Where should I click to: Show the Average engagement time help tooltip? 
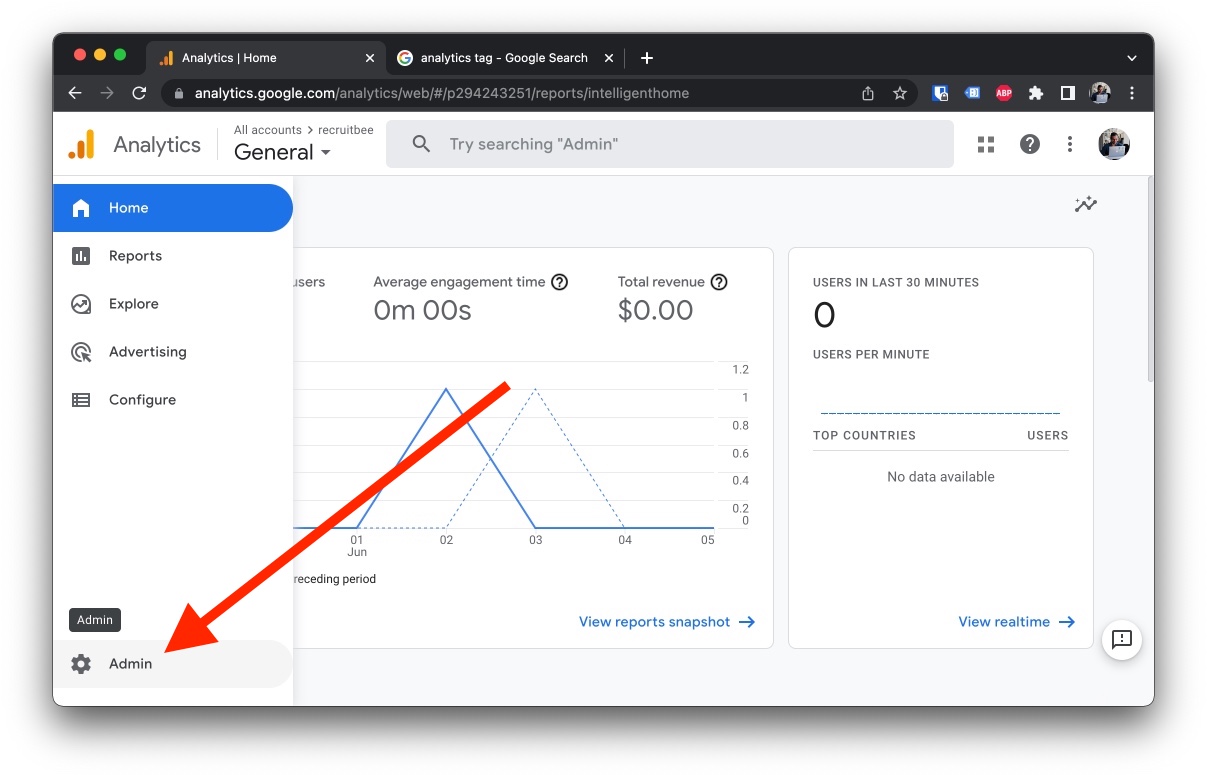tap(558, 282)
